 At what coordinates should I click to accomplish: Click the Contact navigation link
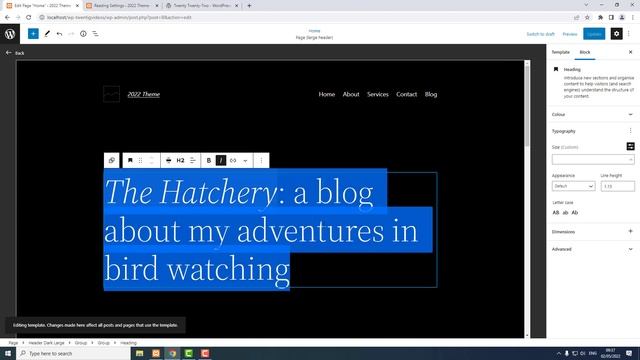[407, 94]
